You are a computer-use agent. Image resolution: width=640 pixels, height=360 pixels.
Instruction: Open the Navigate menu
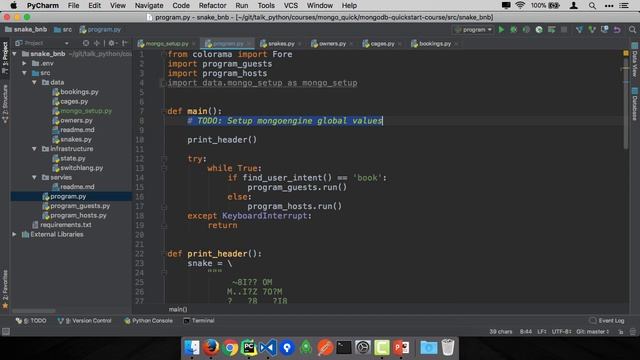pyautogui.click(x=149, y=5)
